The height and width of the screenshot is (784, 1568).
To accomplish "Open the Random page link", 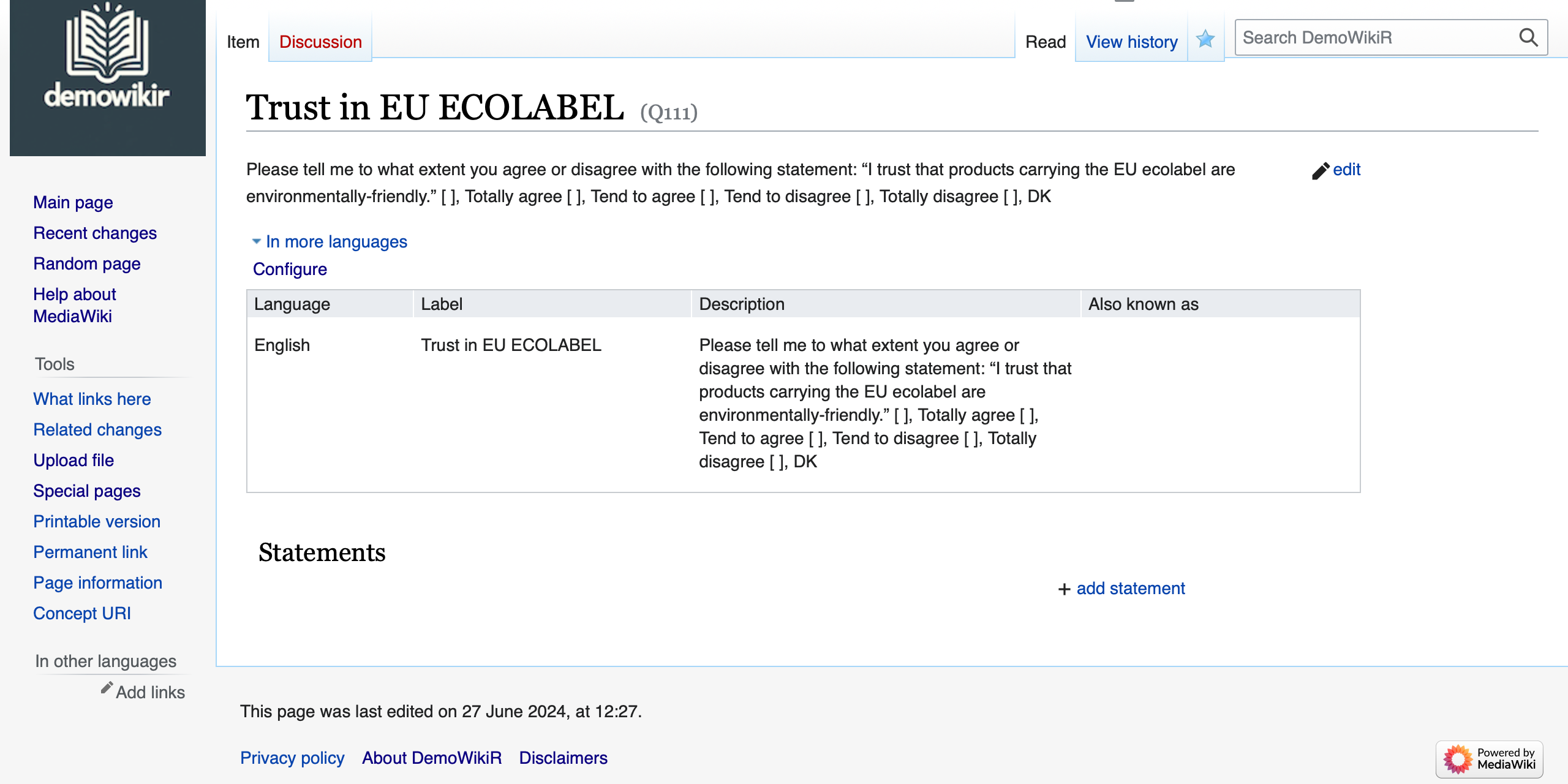I will tap(87, 264).
